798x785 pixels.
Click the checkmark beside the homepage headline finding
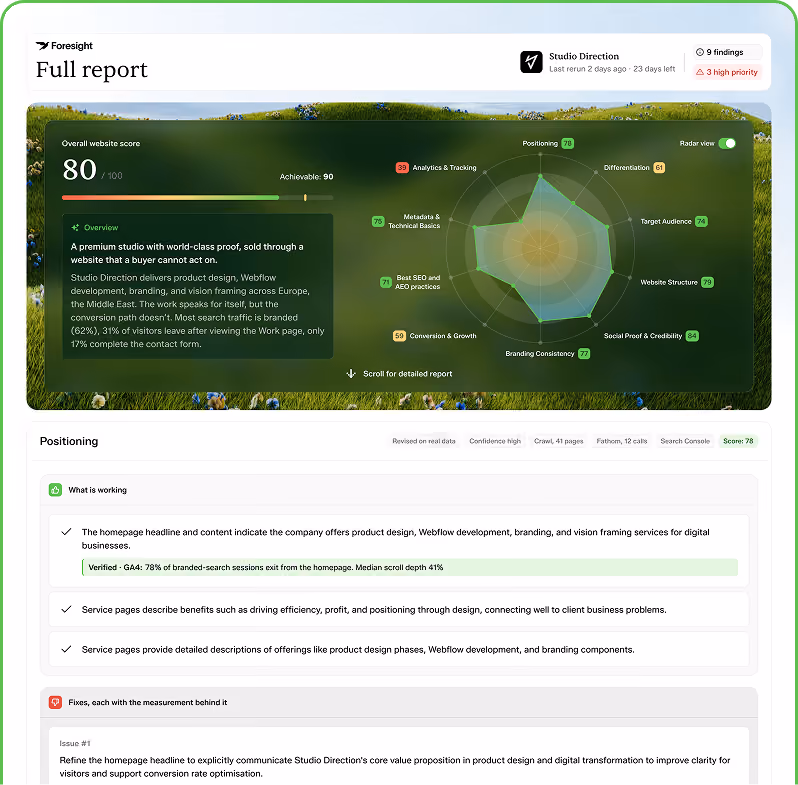pyautogui.click(x=66, y=532)
